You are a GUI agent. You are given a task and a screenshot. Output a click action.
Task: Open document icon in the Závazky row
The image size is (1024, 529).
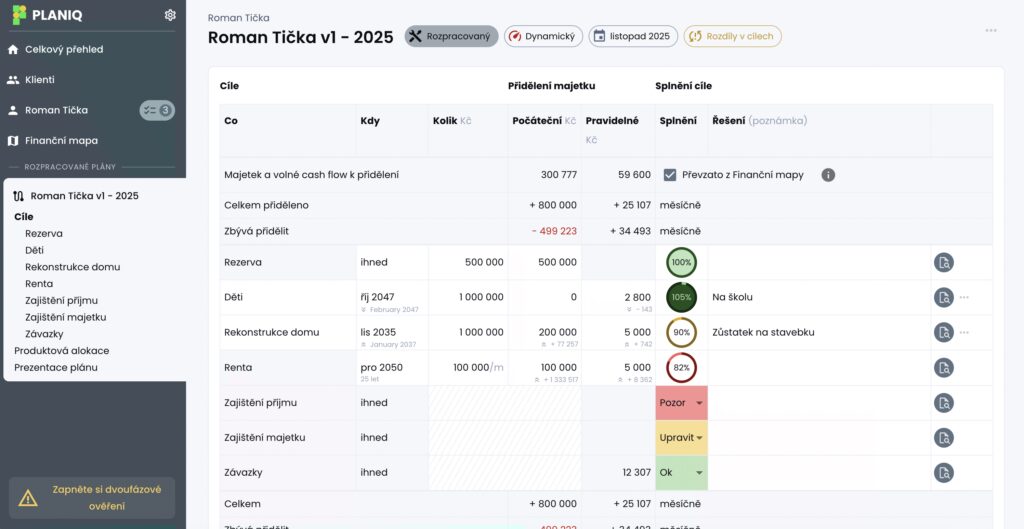[x=943, y=473]
